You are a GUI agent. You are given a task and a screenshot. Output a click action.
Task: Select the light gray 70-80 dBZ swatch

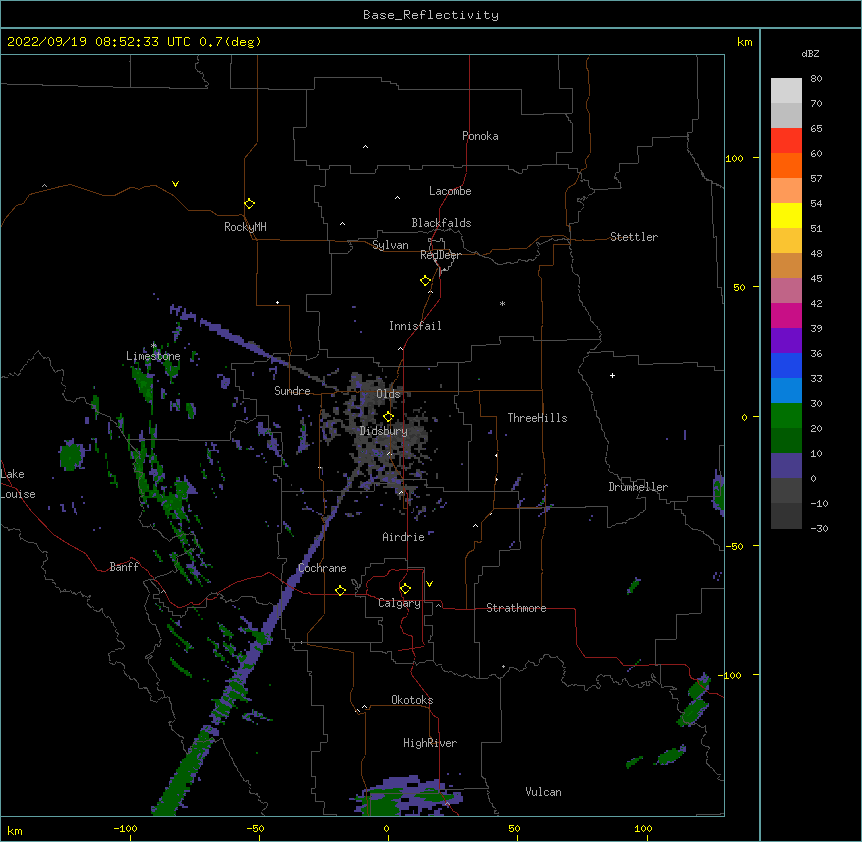786,91
